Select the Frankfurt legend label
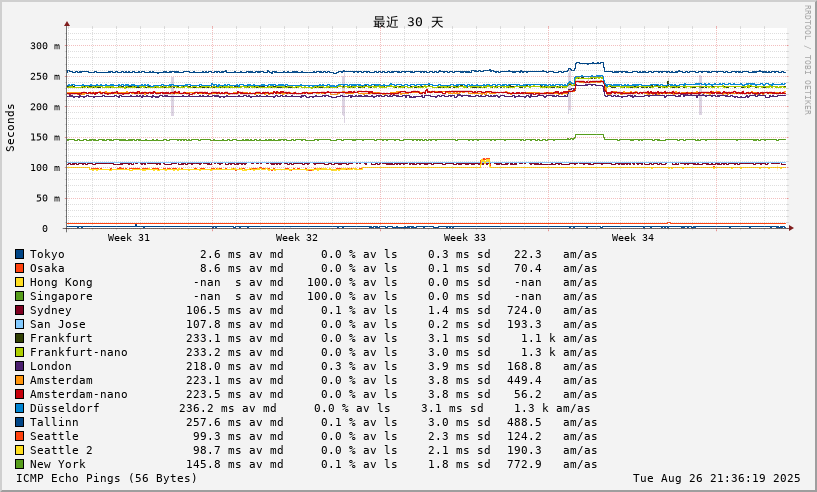The width and height of the screenshot is (817, 492). pyautogui.click(x=61, y=338)
